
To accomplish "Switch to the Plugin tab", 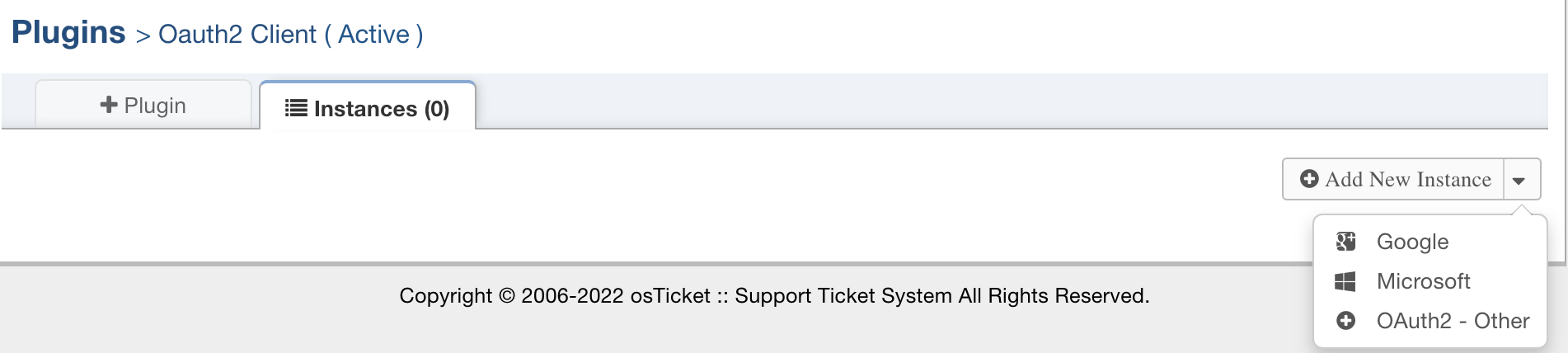I will coord(143,106).
